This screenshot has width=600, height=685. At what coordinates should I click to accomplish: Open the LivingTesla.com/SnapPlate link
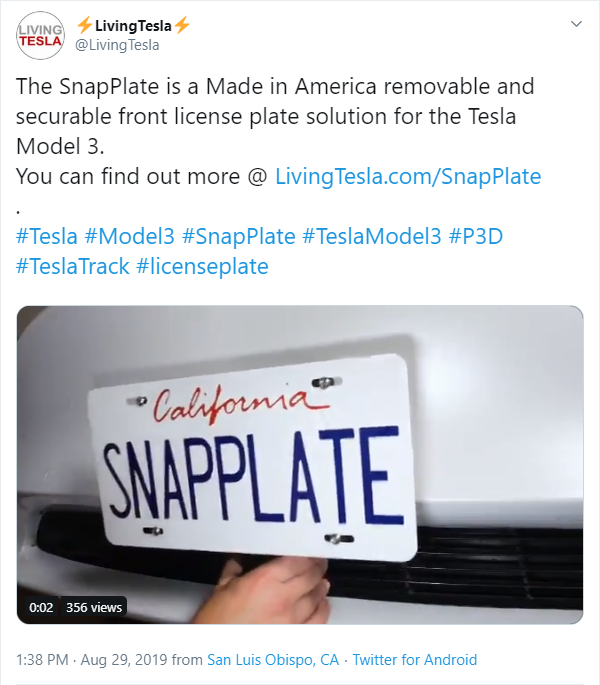click(408, 176)
